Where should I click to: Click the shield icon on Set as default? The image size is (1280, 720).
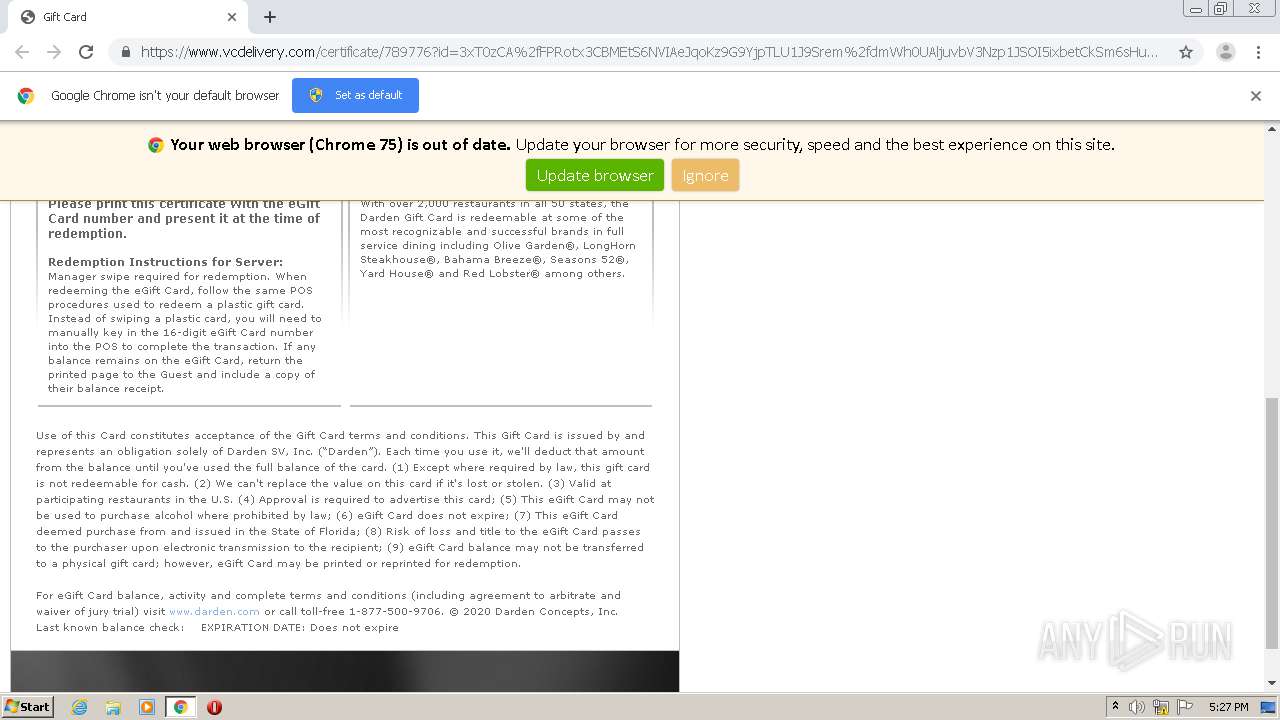coord(316,95)
